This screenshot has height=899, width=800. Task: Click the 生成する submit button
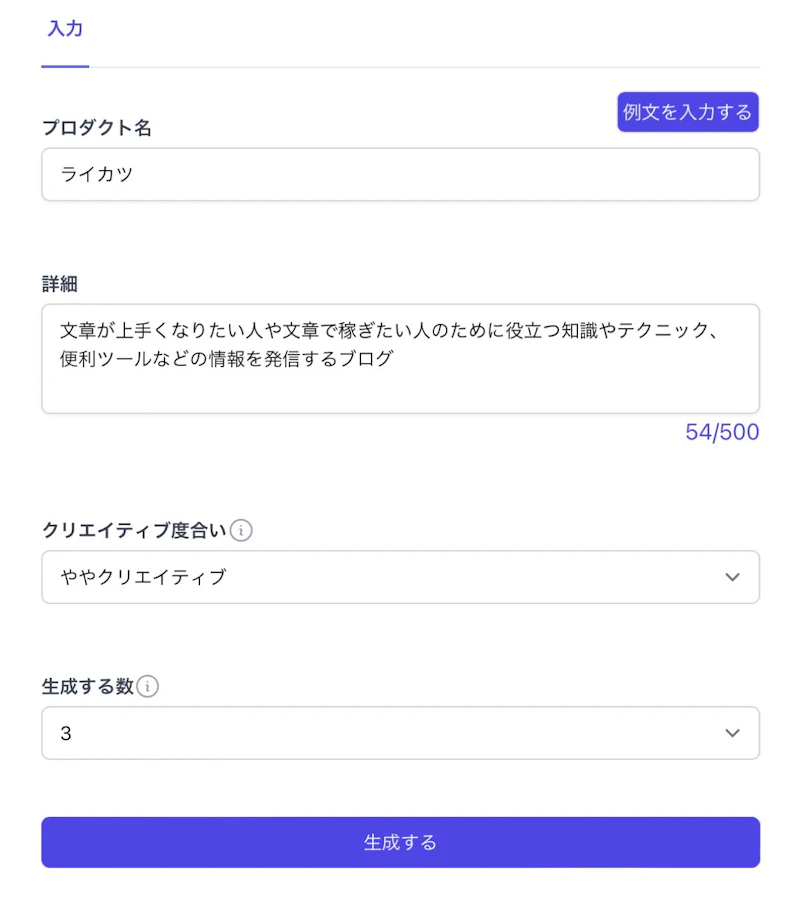click(400, 842)
